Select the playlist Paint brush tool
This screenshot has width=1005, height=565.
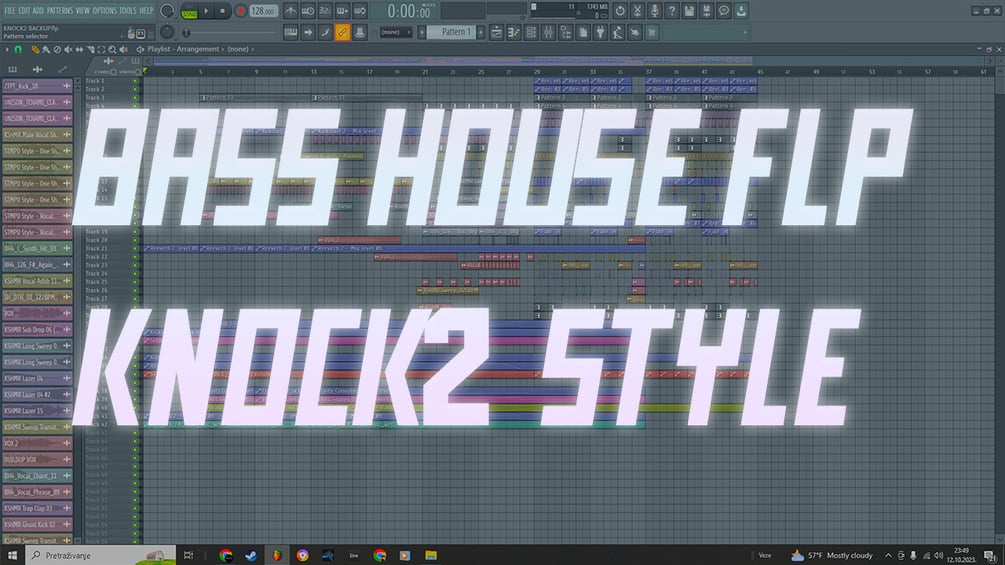point(46,49)
